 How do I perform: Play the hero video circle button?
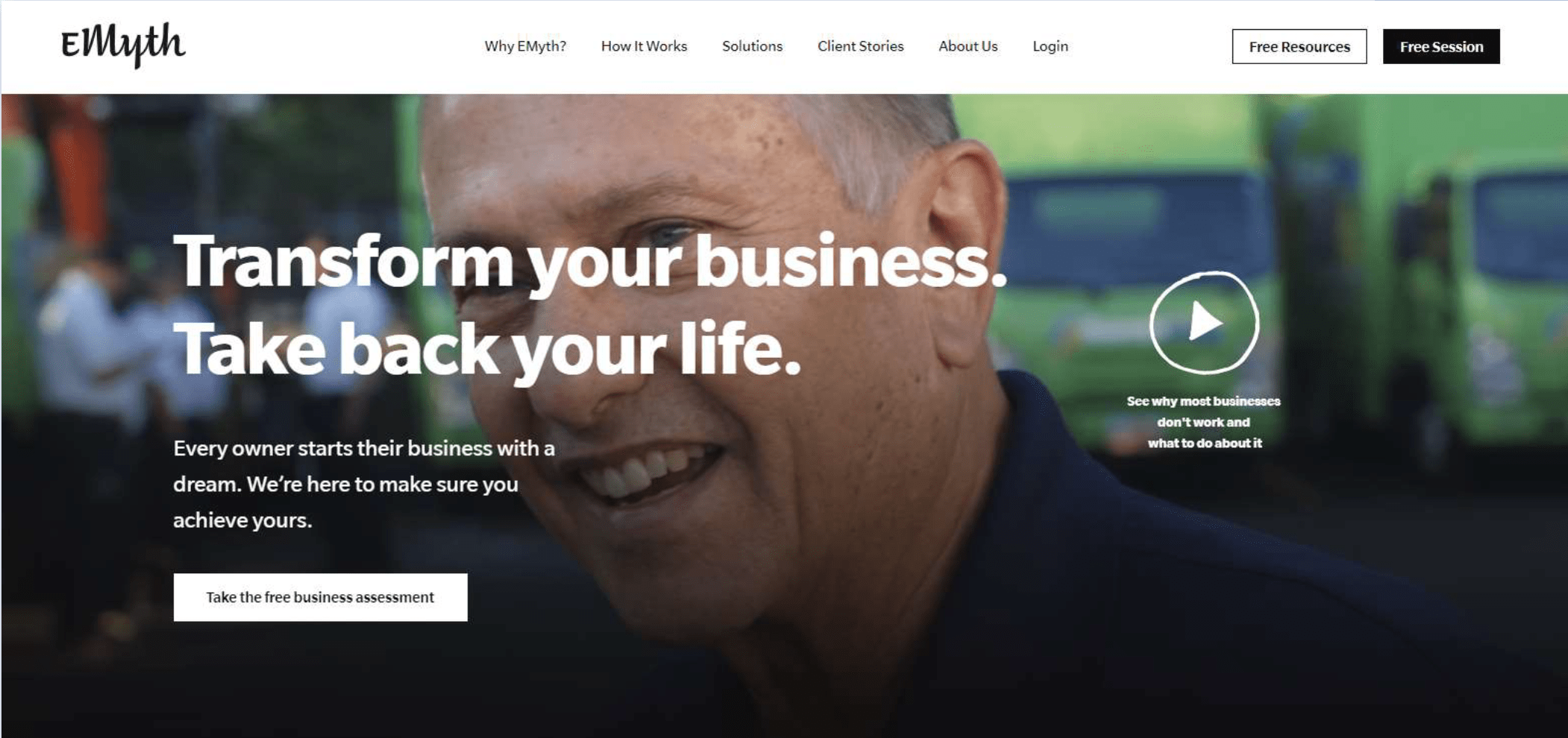(1204, 322)
